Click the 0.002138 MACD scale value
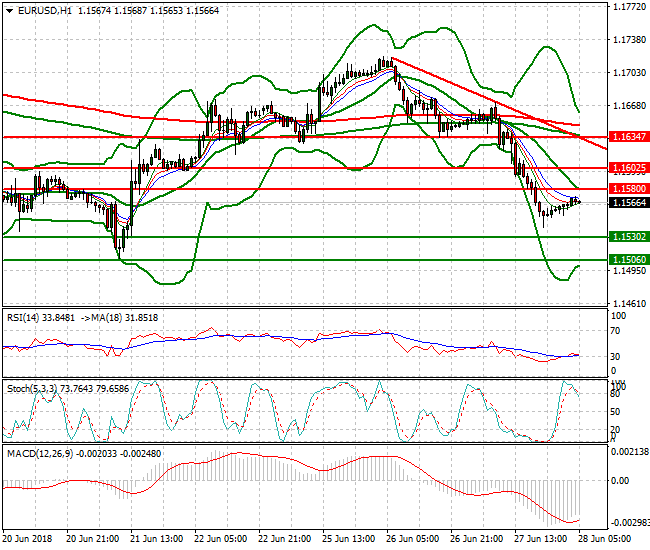The height and width of the screenshot is (550, 650). (630, 452)
